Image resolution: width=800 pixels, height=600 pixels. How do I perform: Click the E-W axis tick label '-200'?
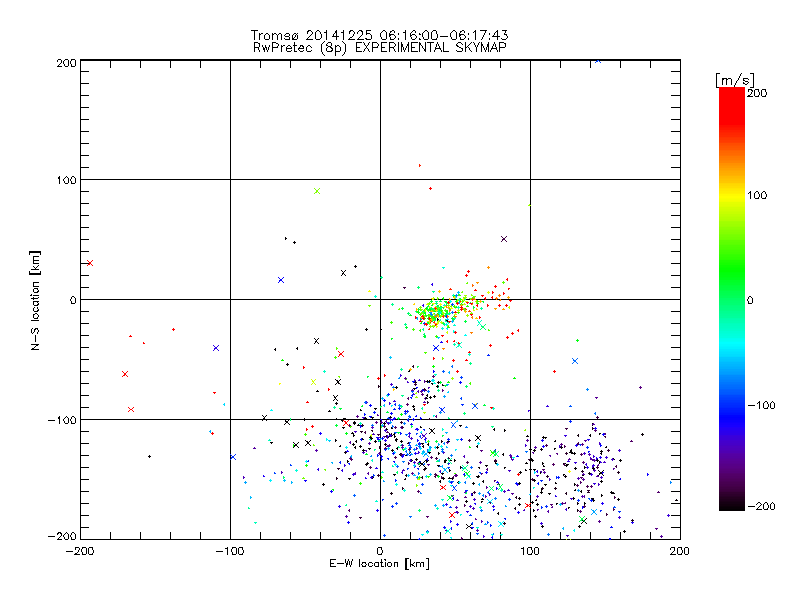point(81,551)
